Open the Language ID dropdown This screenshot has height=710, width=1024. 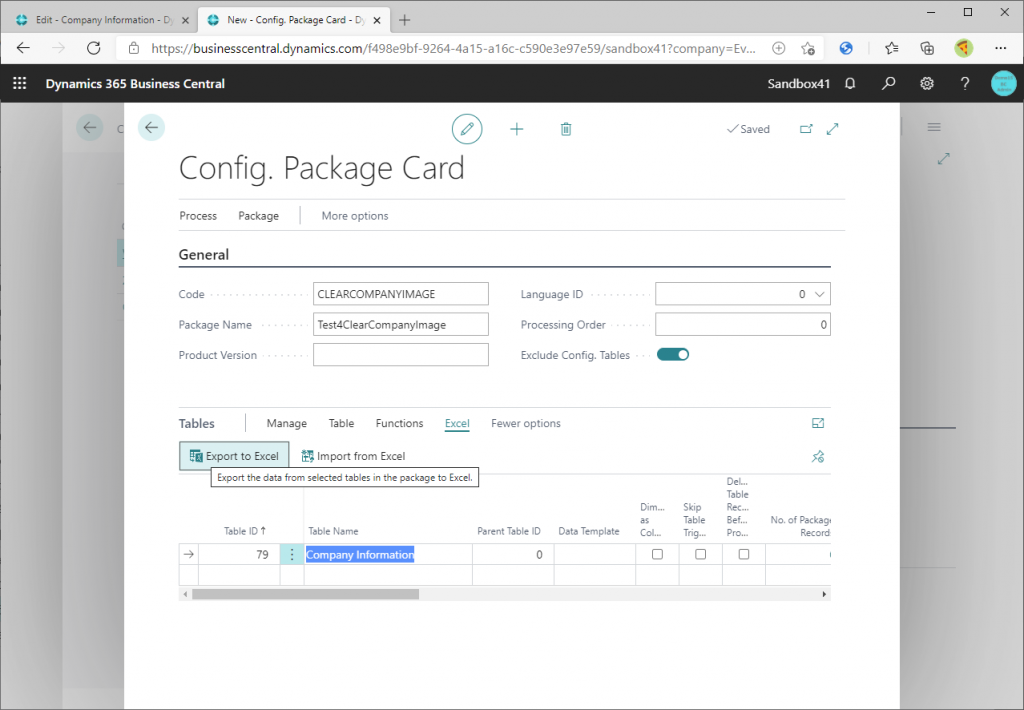[820, 294]
